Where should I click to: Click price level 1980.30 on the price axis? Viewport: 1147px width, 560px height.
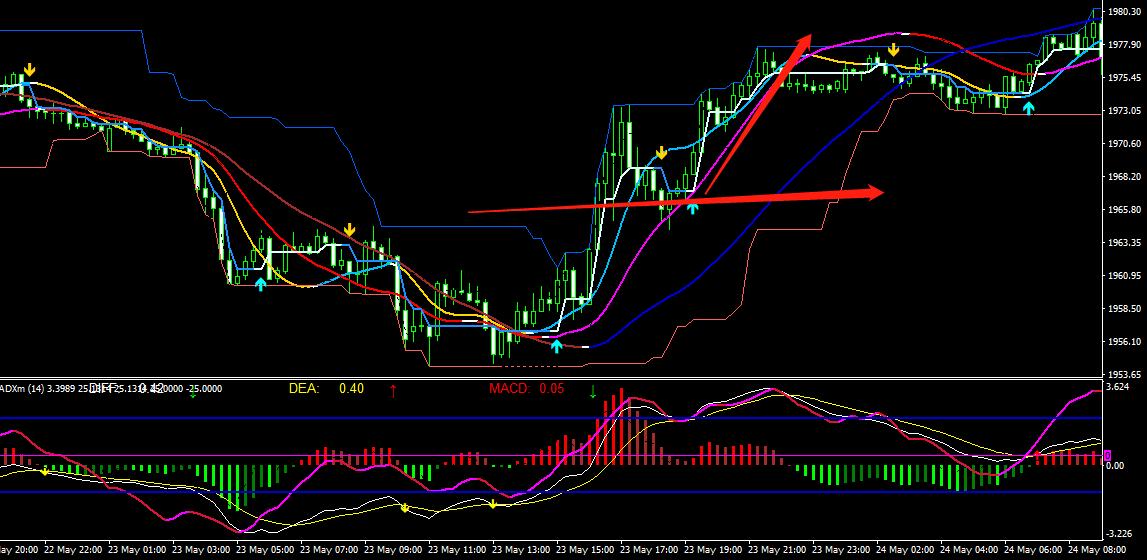pos(1126,12)
